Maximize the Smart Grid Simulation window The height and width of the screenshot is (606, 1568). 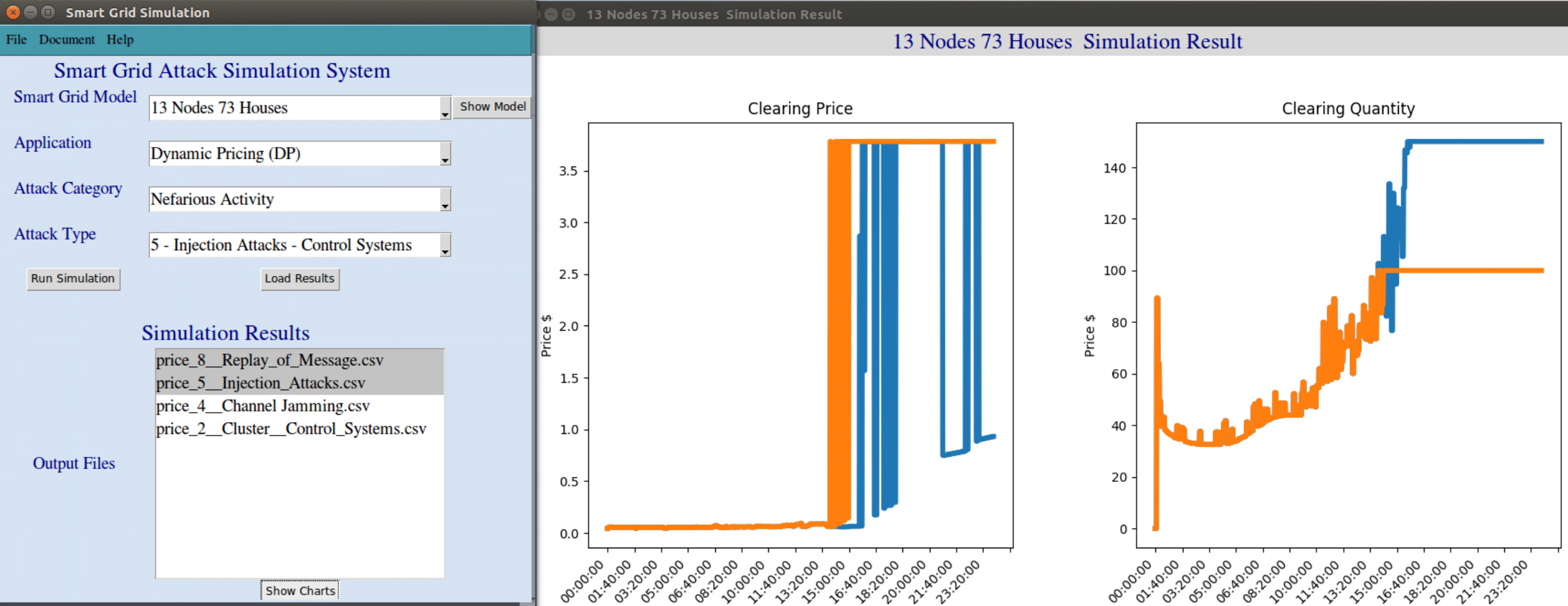[x=48, y=12]
